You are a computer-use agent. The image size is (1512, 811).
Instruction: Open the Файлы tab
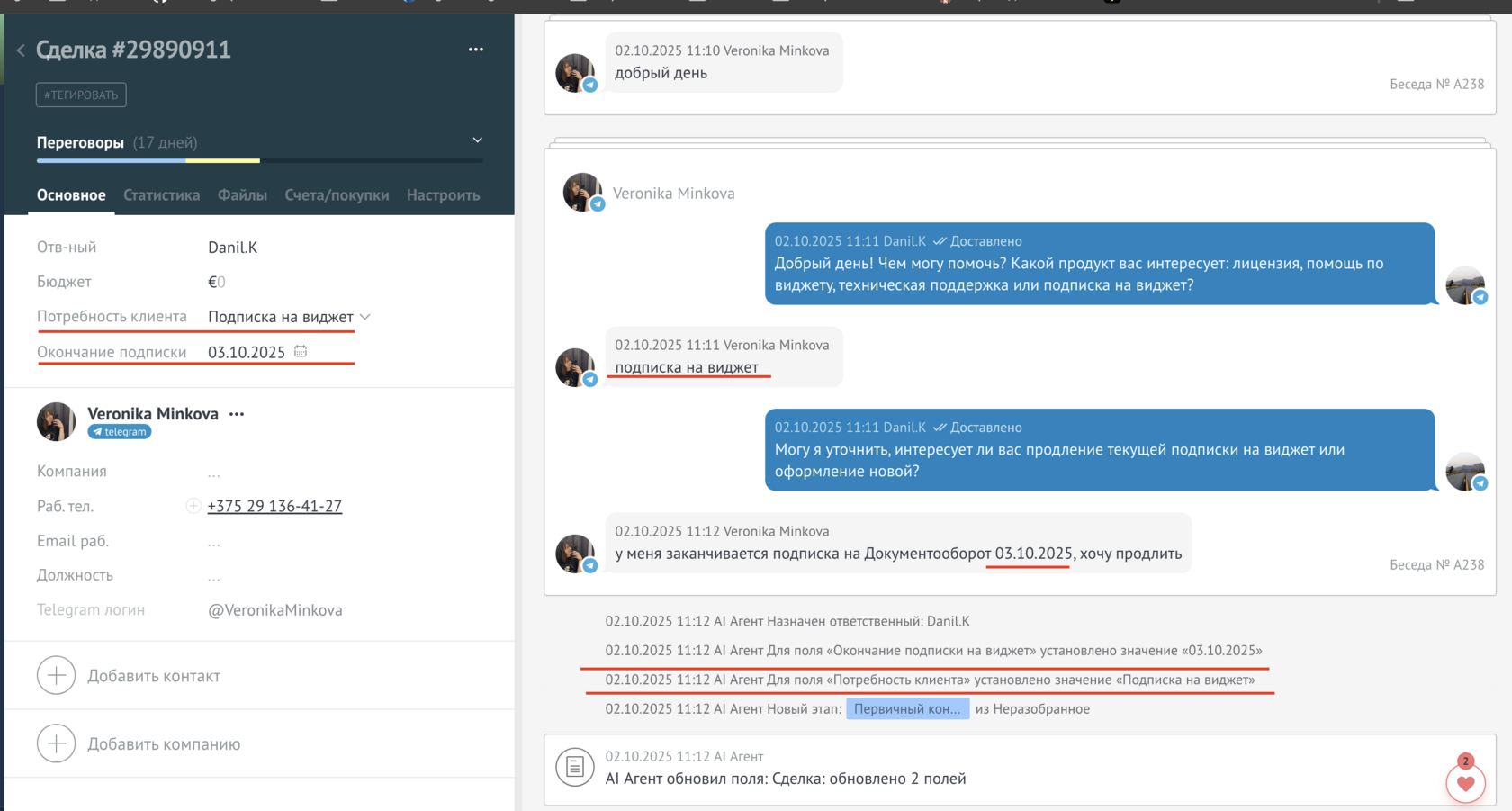242,195
